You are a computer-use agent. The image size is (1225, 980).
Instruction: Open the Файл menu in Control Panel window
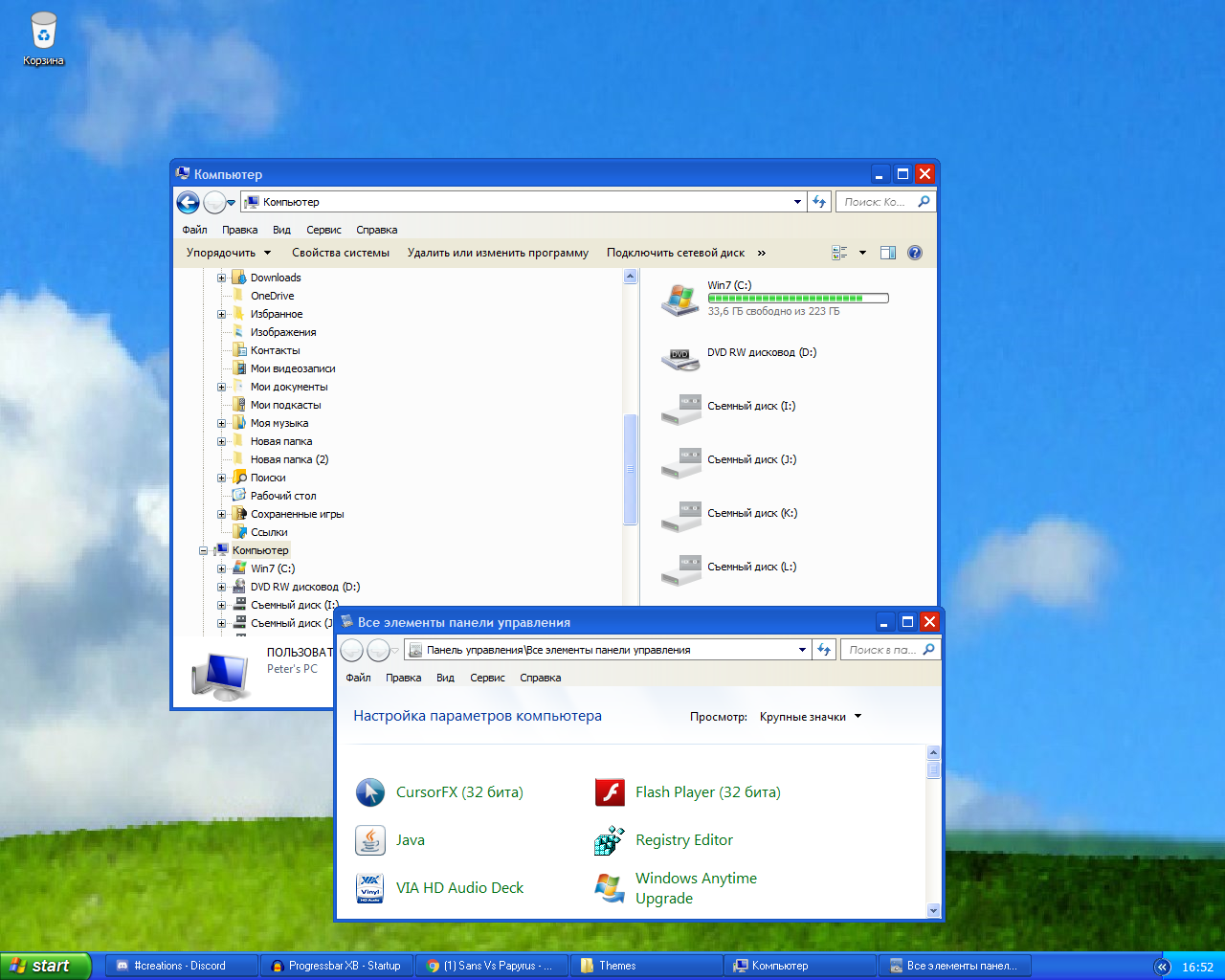tap(358, 677)
